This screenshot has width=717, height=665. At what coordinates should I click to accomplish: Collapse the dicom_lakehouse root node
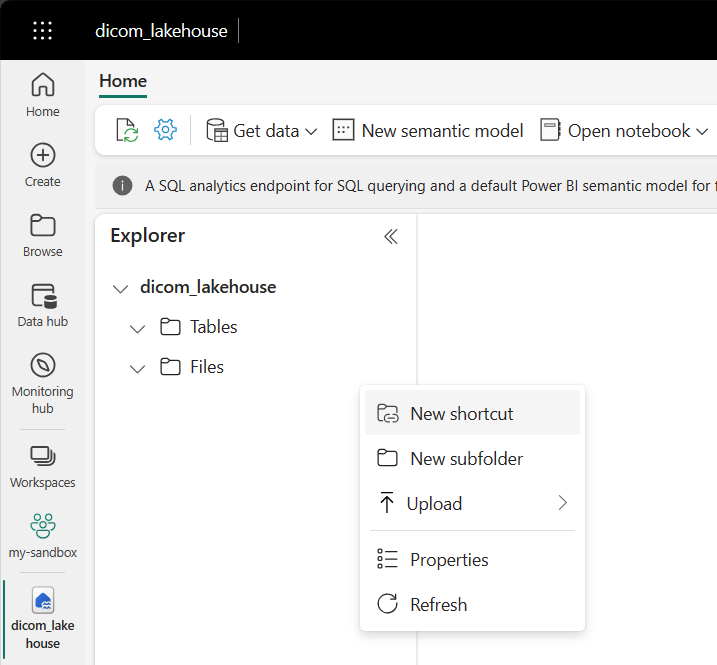tap(121, 288)
